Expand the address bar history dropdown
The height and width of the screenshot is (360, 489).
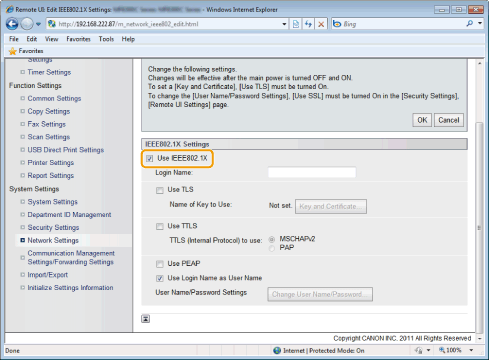pyautogui.click(x=284, y=24)
